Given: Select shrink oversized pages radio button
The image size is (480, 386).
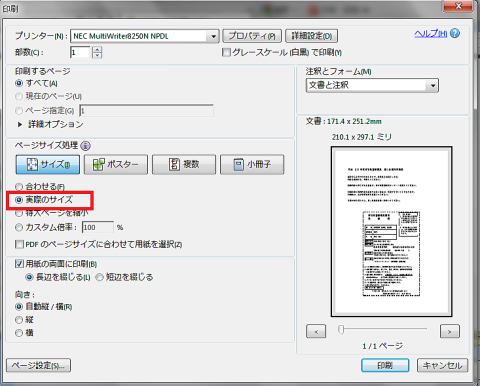Looking at the screenshot, I should [19, 213].
